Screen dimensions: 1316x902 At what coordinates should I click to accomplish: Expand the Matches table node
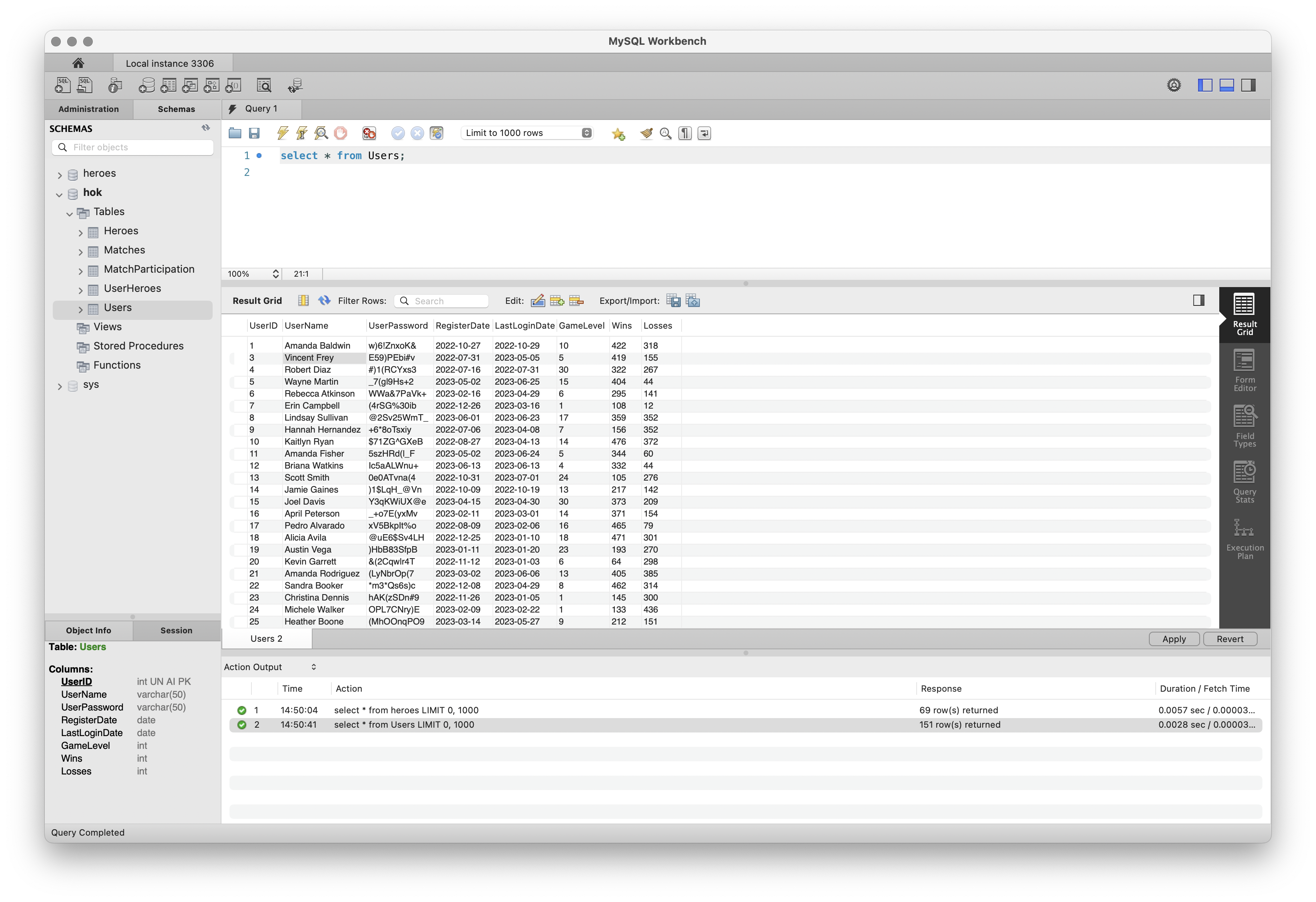coord(81,251)
